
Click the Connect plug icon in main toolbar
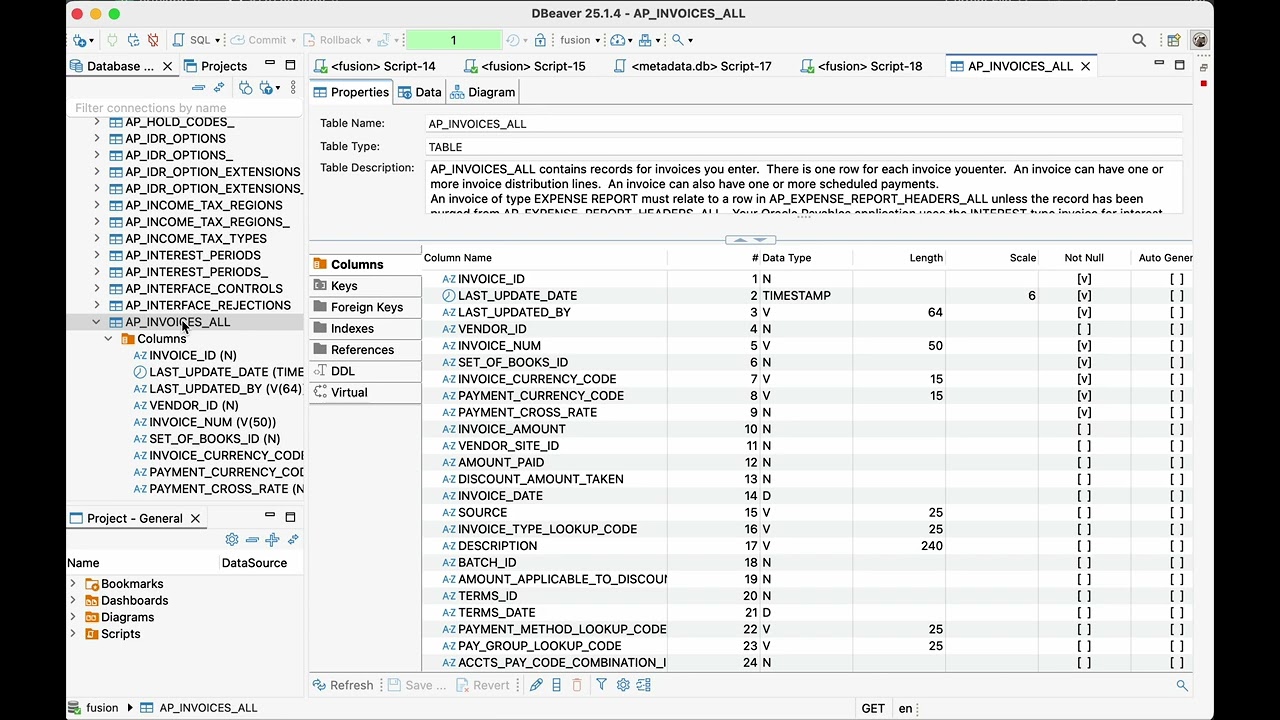[x=112, y=40]
